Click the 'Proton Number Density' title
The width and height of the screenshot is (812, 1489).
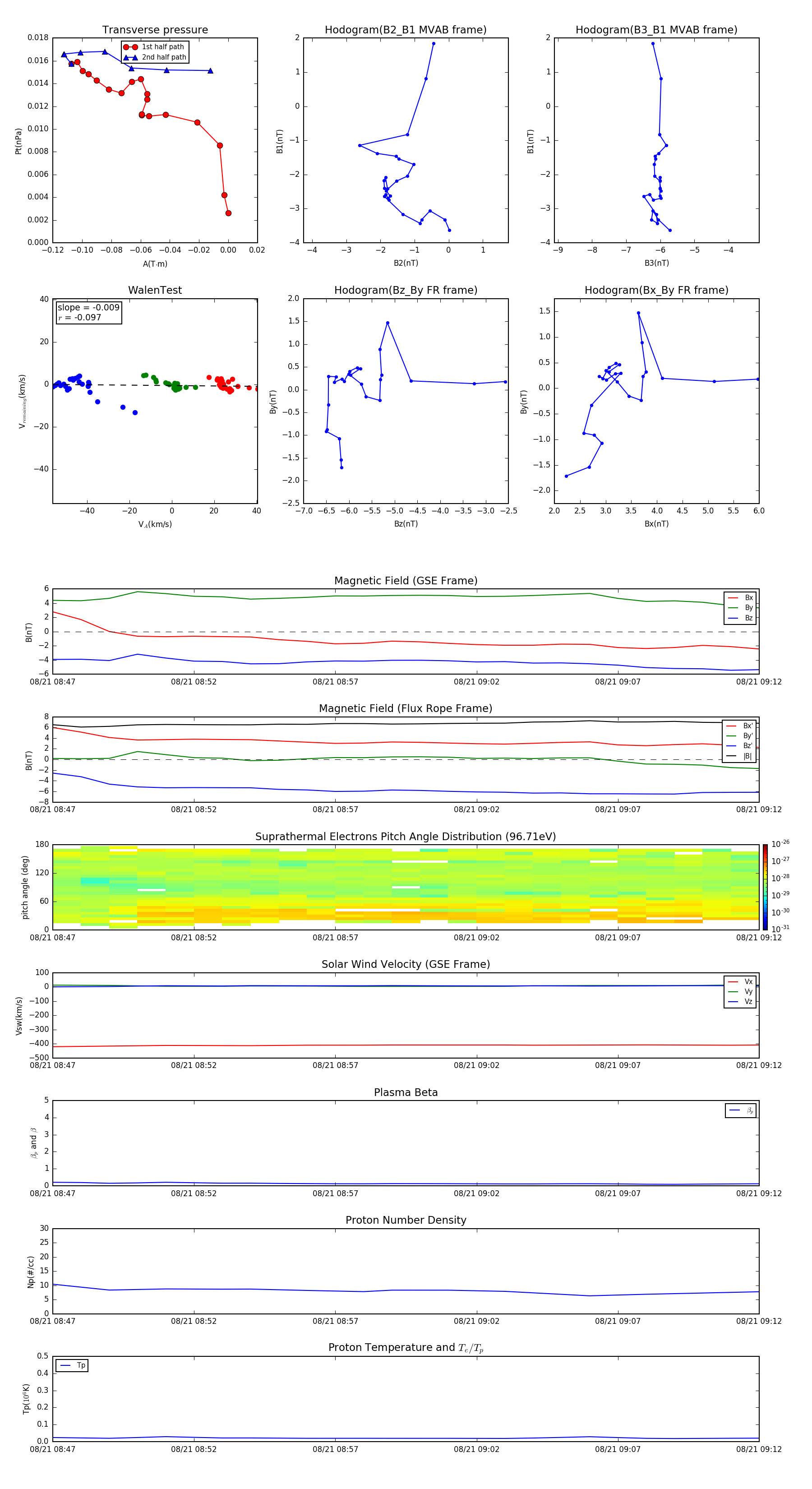point(406,1220)
